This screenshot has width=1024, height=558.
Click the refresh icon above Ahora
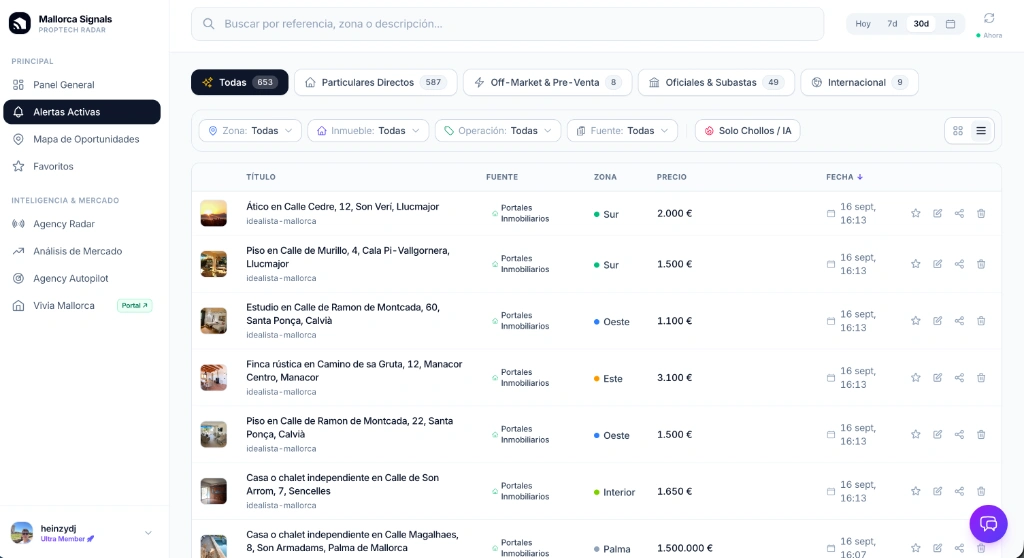[x=989, y=18]
